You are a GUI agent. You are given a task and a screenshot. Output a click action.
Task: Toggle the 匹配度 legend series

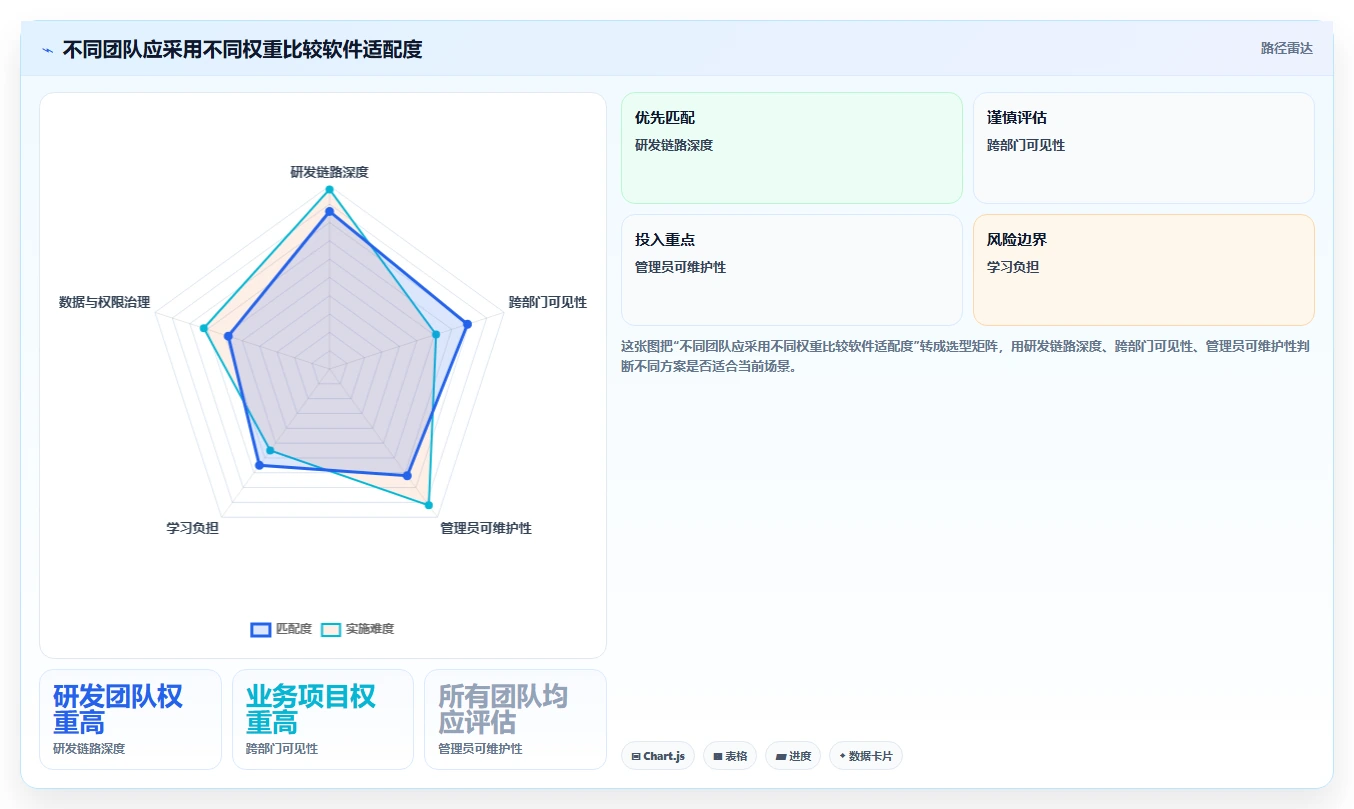pyautogui.click(x=281, y=629)
